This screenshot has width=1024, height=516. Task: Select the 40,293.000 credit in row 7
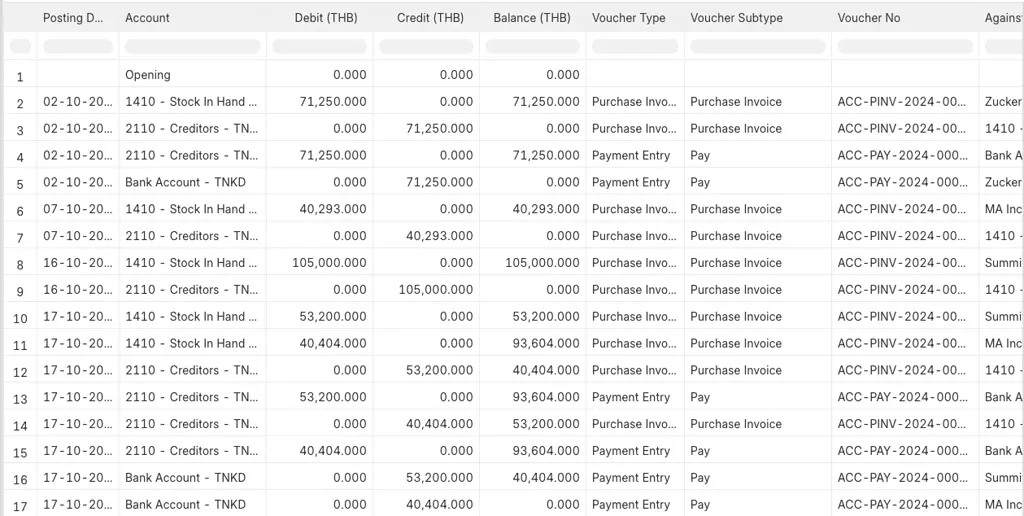440,235
